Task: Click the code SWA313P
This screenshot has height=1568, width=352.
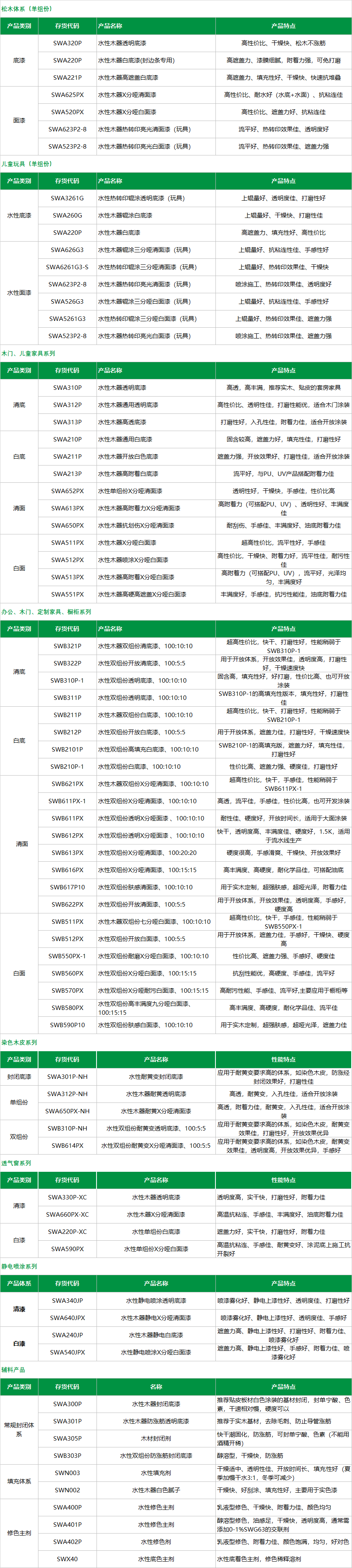Action: 67,422
